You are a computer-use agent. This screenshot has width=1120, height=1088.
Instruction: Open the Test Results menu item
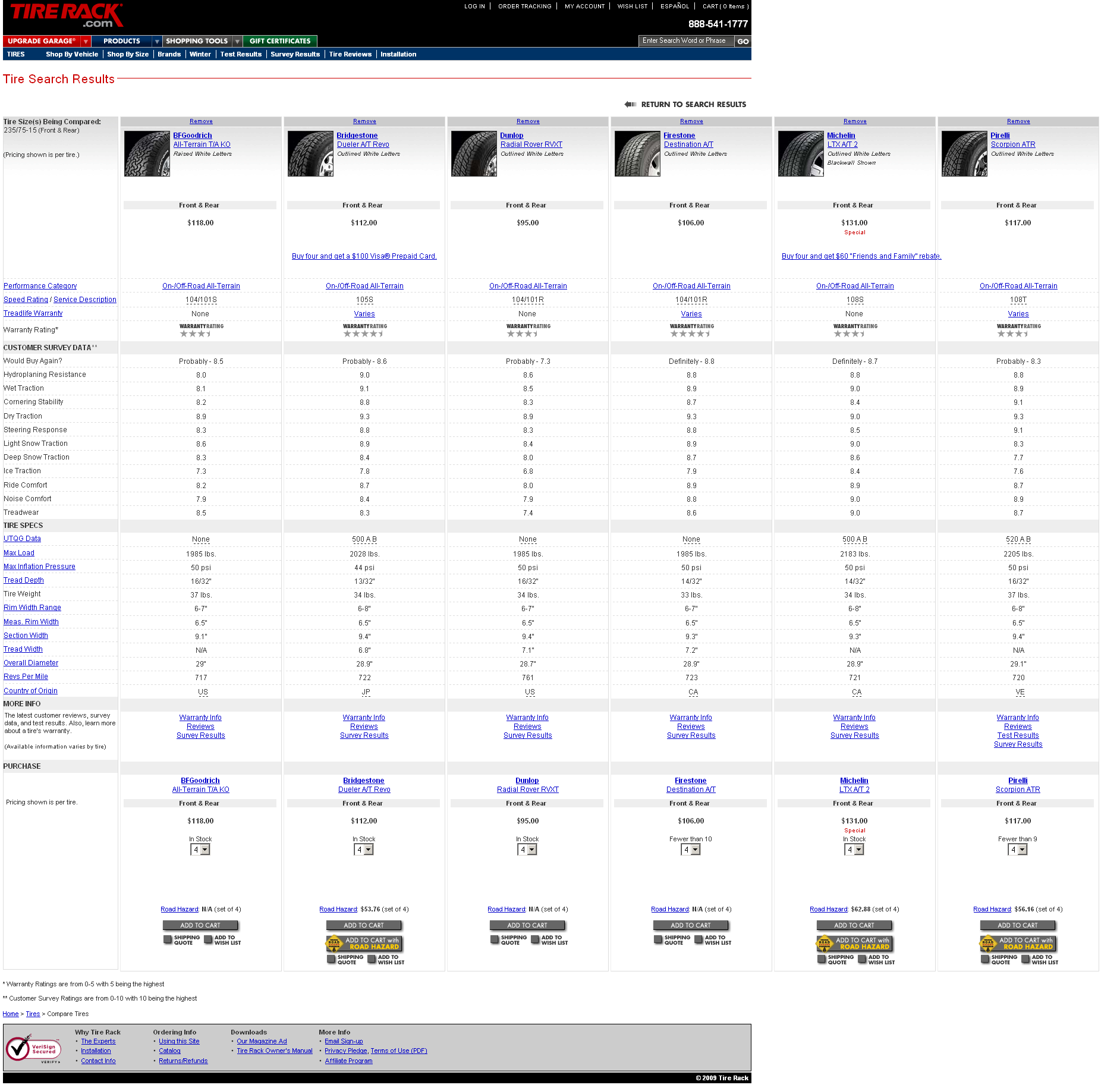click(x=241, y=54)
